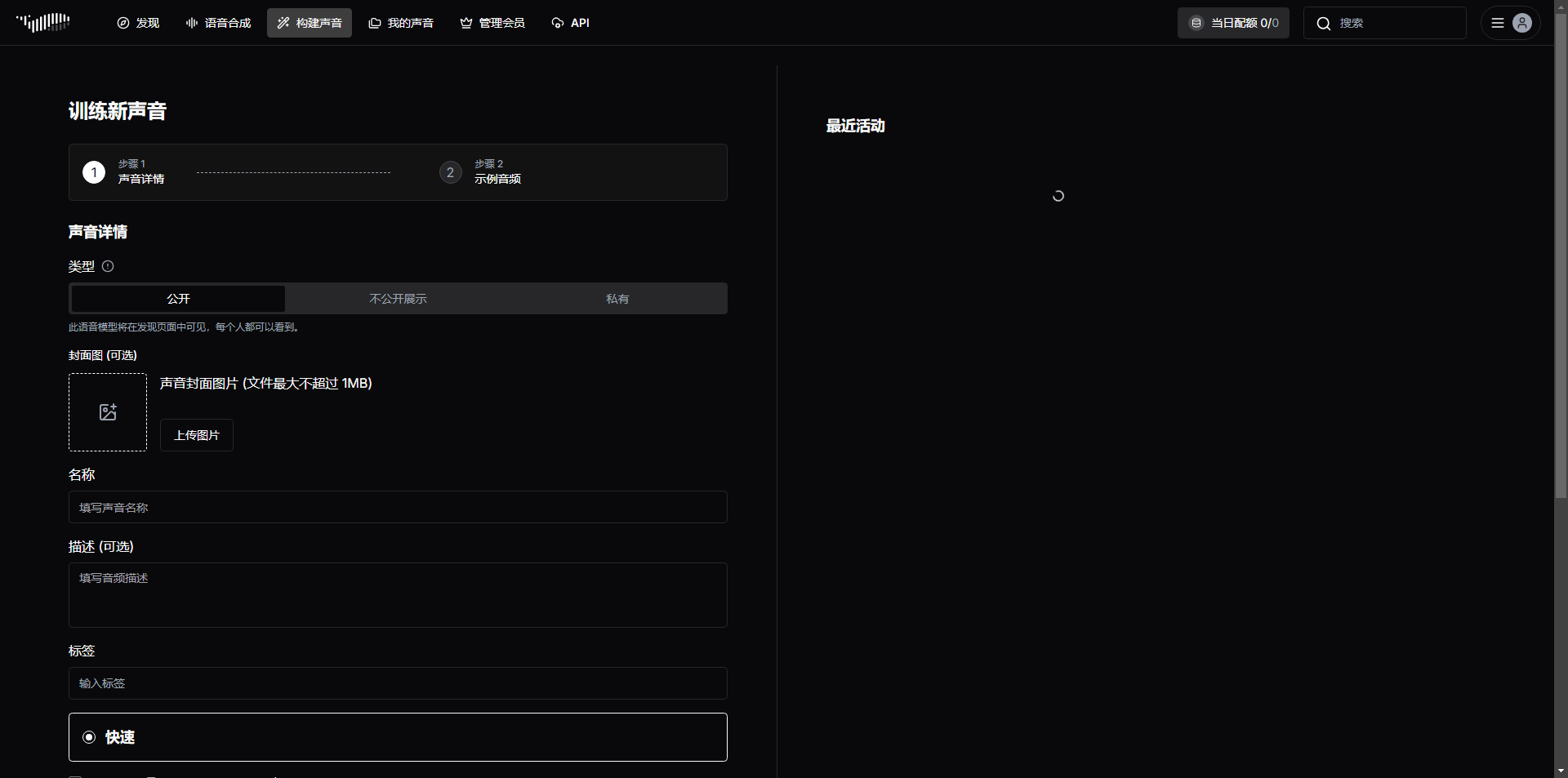Open the user avatar icon

[x=1521, y=23]
